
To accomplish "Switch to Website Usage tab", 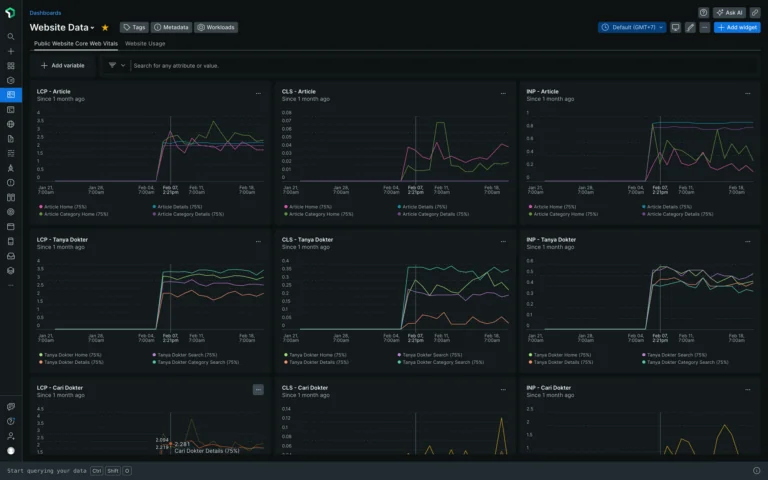I will click(x=145, y=44).
